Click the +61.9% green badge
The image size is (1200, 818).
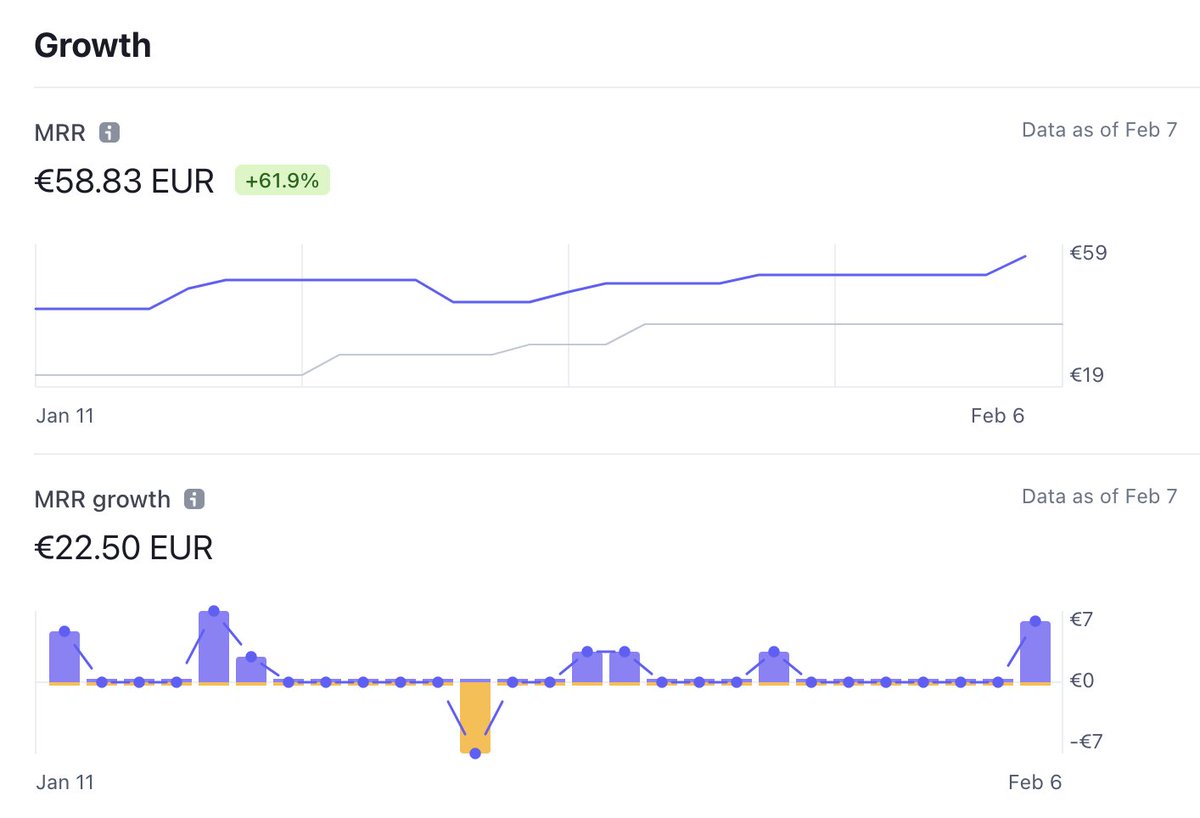point(282,180)
